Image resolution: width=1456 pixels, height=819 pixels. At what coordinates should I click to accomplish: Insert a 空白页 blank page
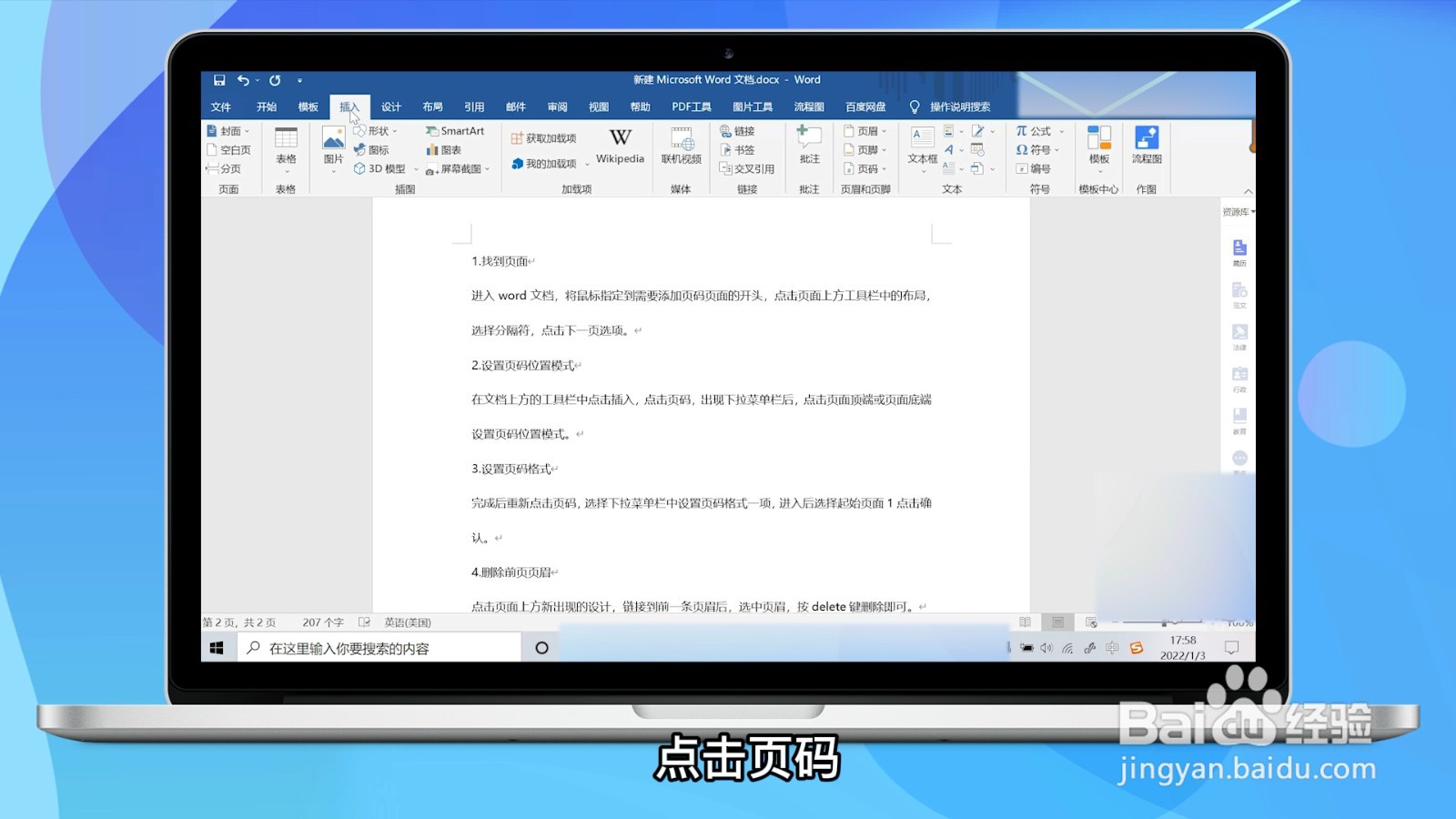pos(229,150)
